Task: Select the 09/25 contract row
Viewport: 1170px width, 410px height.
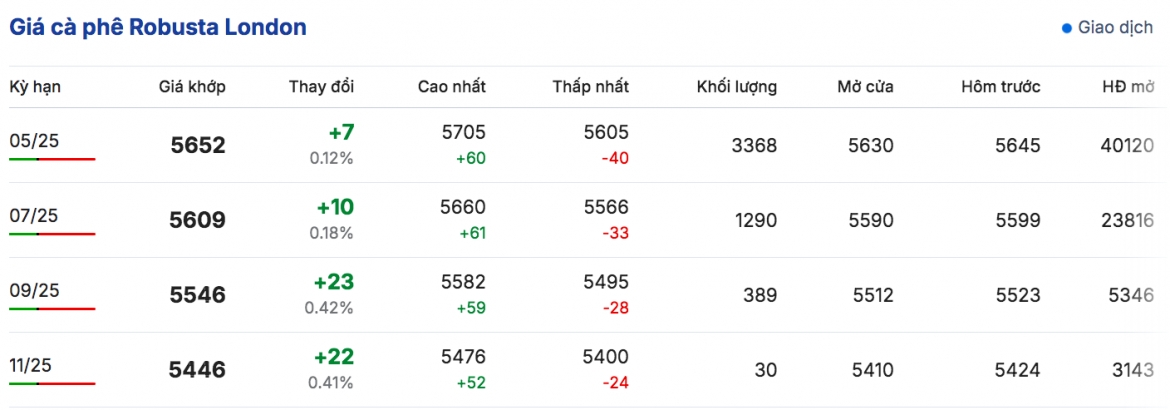Action: 585,295
